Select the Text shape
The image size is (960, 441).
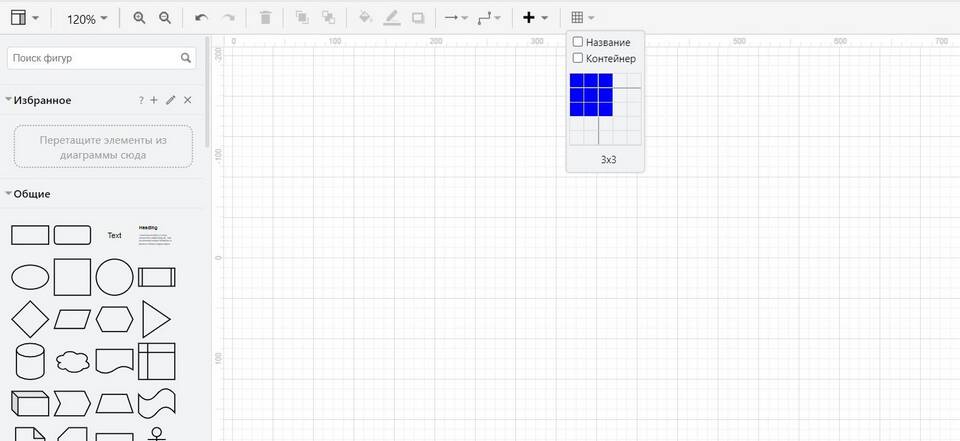point(114,235)
